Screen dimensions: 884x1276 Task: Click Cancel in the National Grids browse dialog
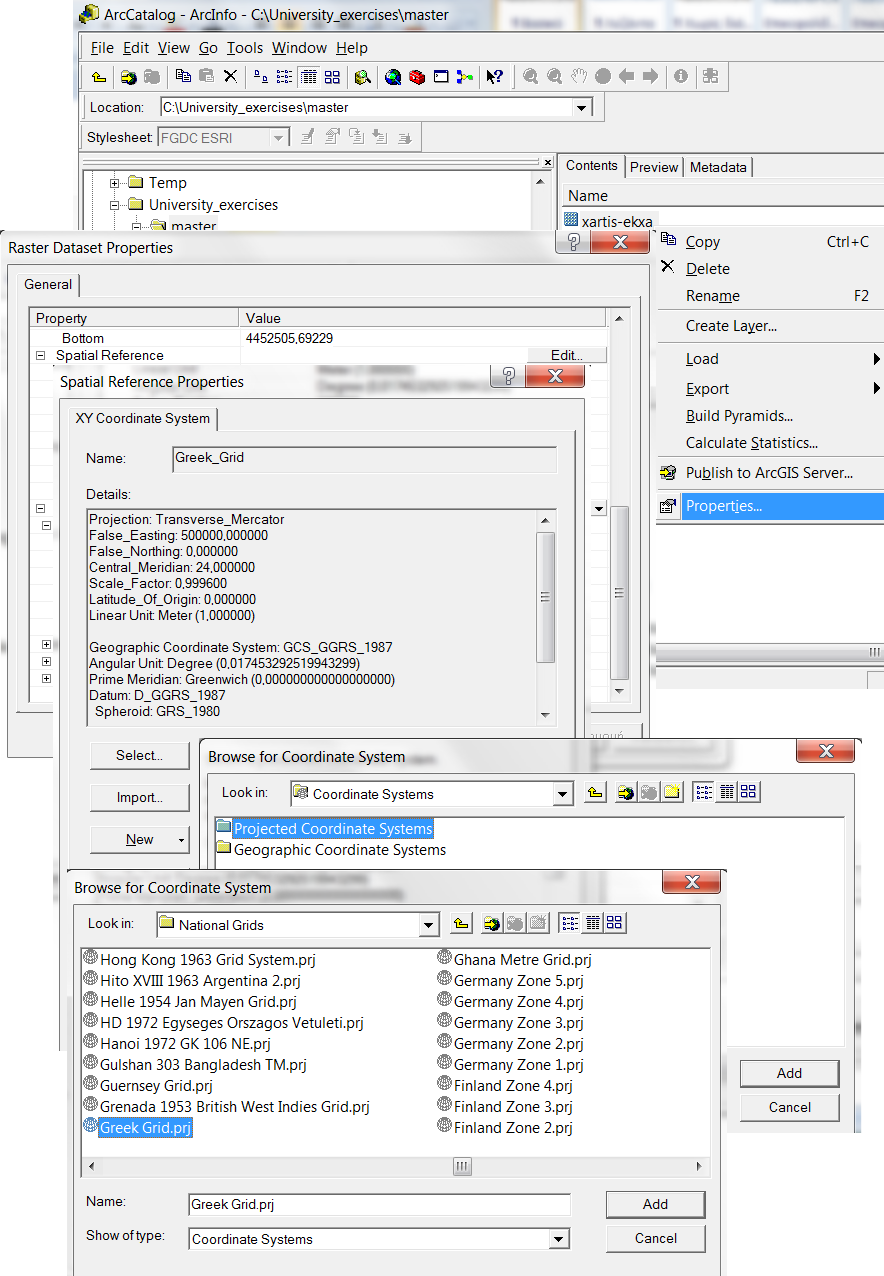point(655,1238)
